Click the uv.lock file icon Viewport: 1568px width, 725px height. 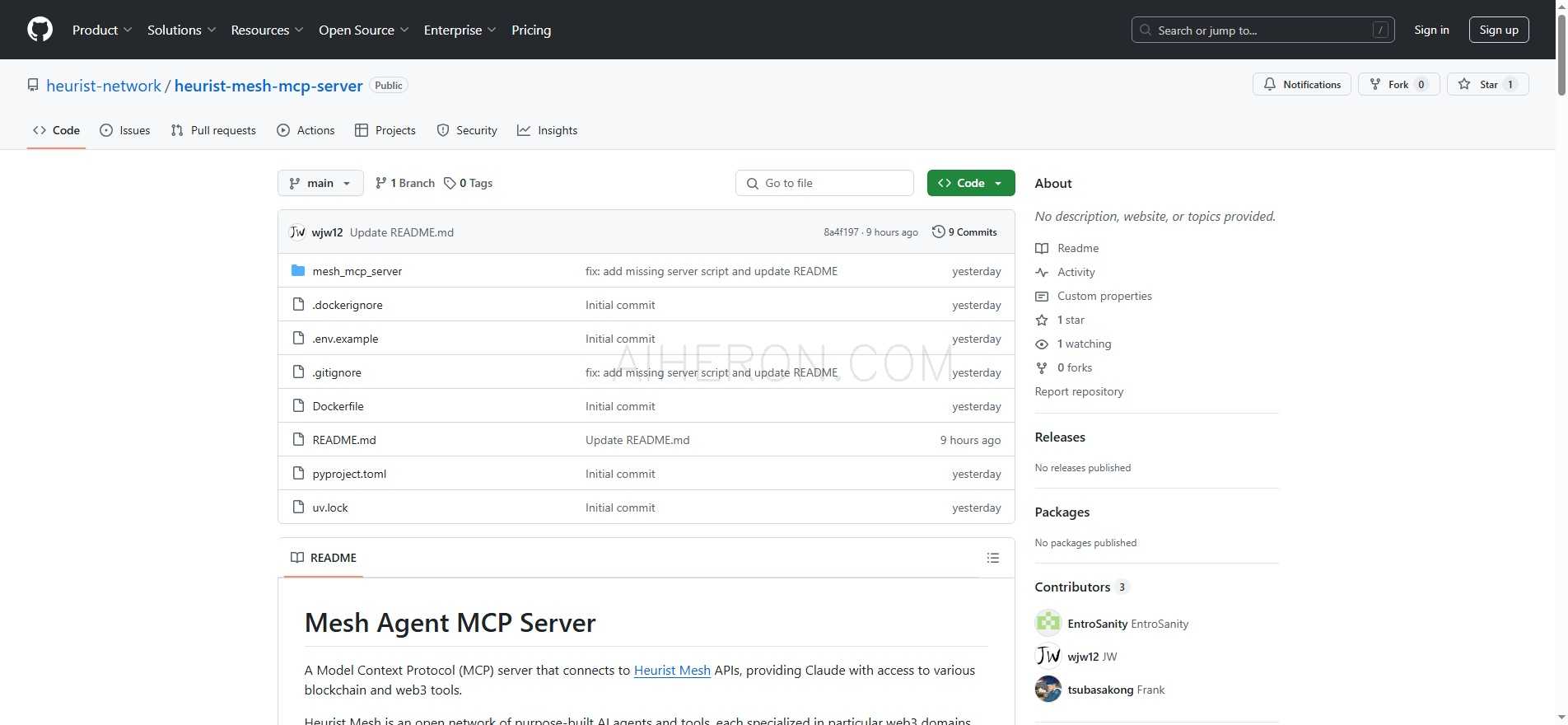[298, 507]
